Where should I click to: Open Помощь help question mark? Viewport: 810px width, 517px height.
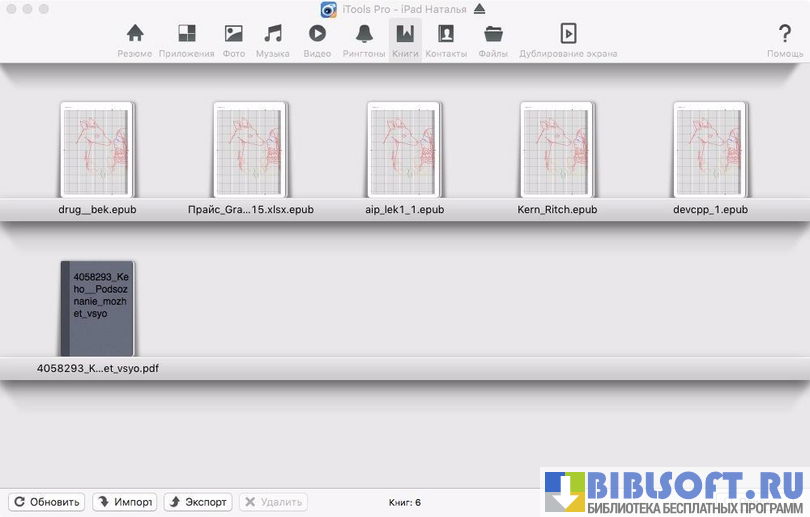tap(784, 40)
